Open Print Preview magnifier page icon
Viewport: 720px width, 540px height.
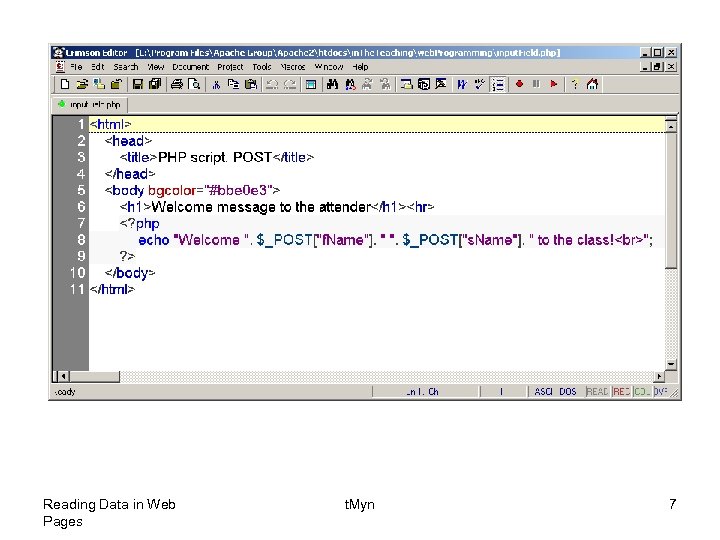(194, 84)
